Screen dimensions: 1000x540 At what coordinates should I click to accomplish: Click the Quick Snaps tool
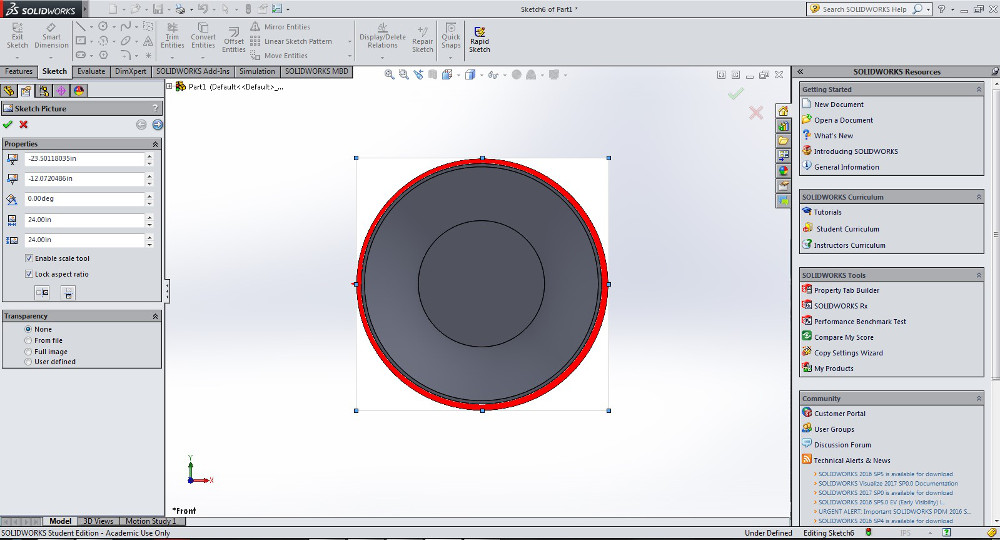point(451,36)
